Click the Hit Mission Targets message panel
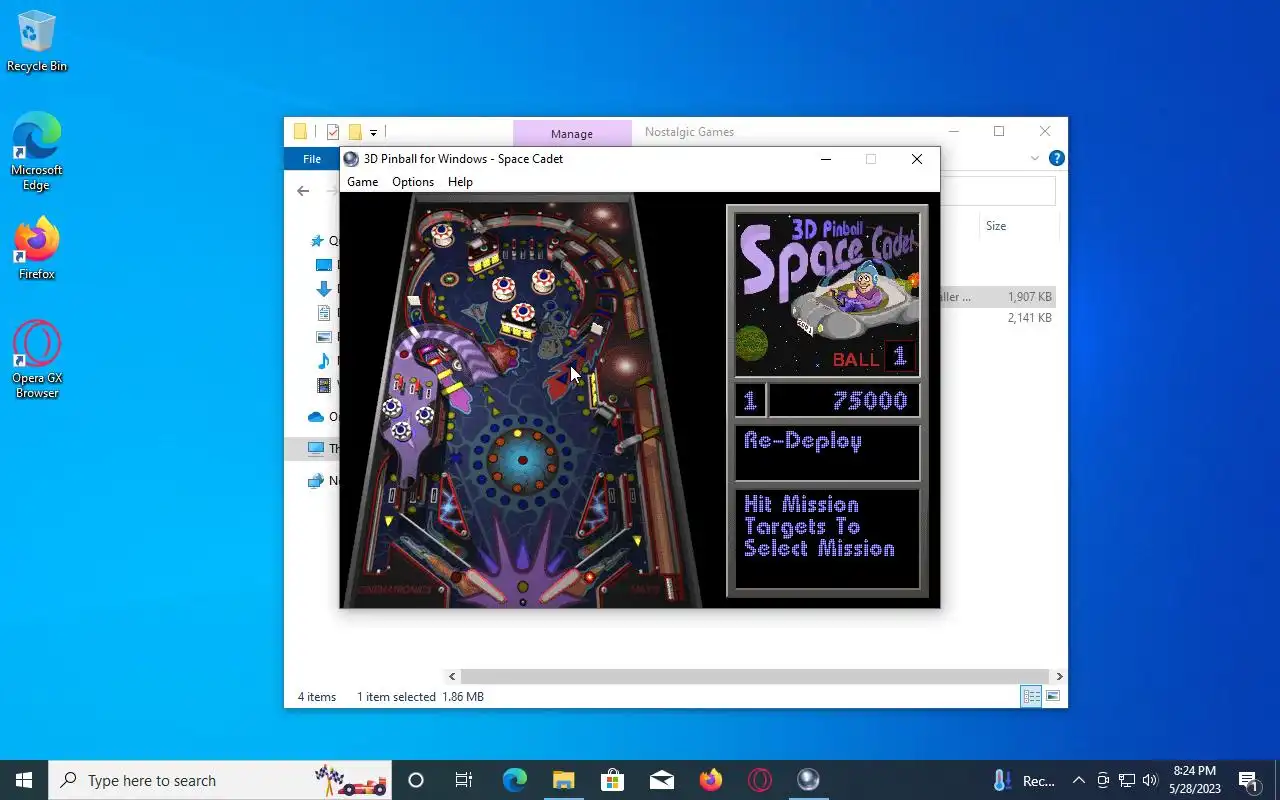 827,539
